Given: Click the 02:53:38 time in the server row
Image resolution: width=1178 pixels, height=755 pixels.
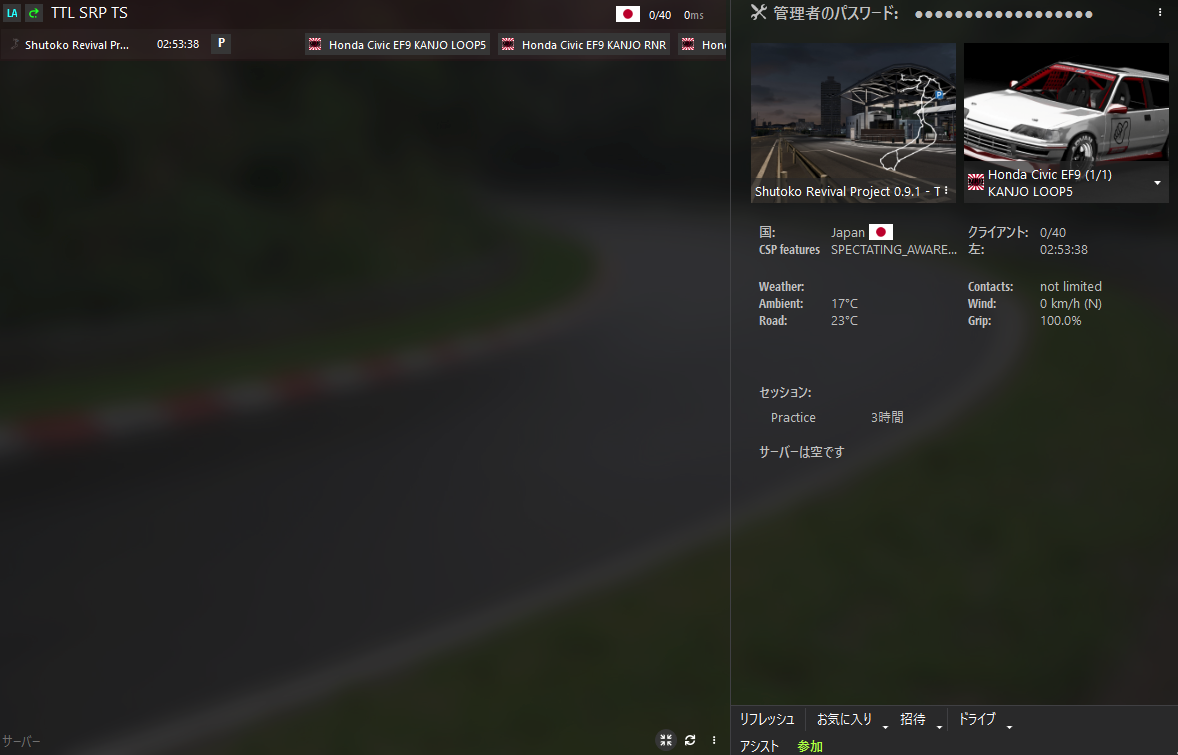Looking at the screenshot, I should [x=178, y=44].
